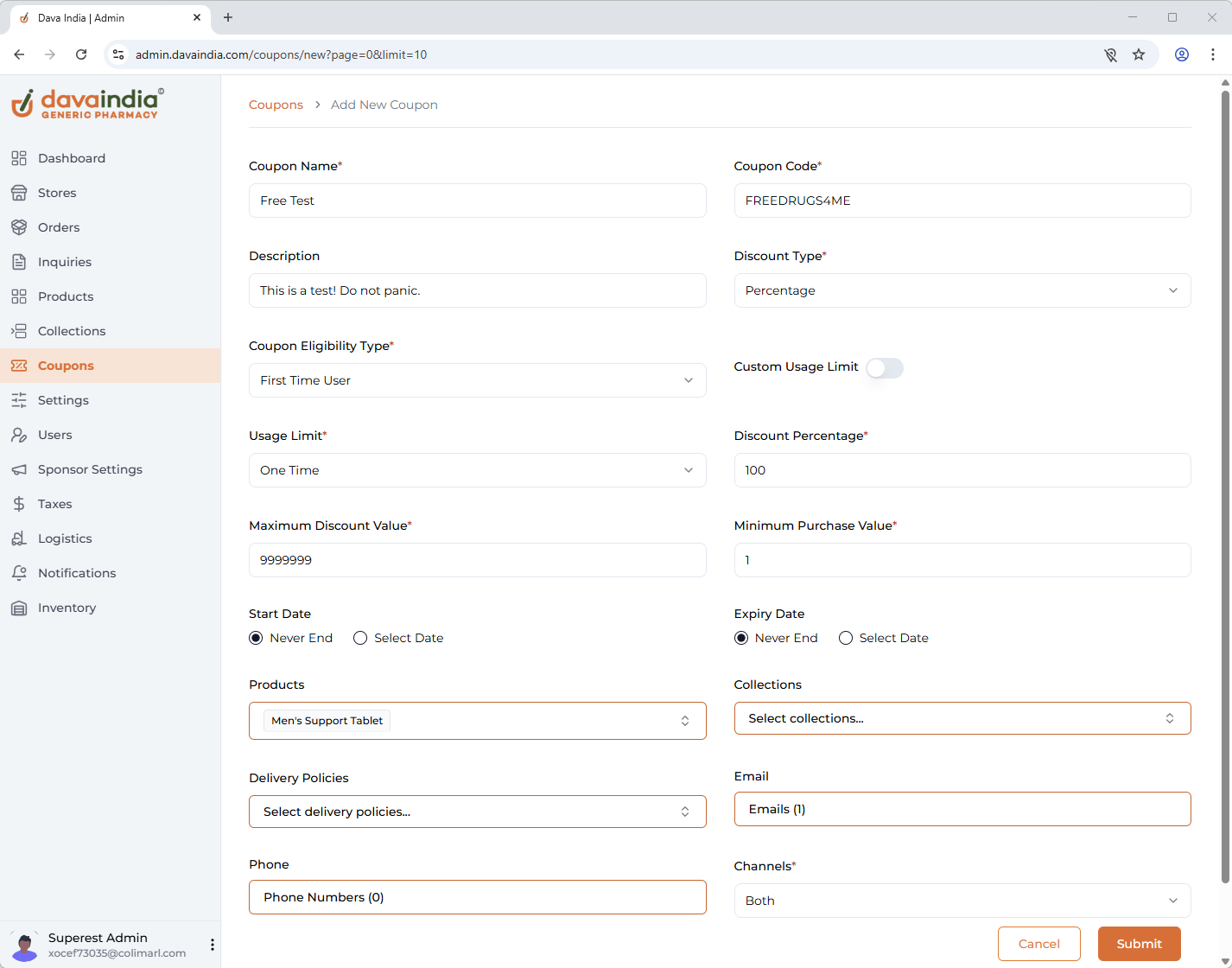1232x968 pixels.
Task: Click the Coupon Code input field
Action: pyautogui.click(x=962, y=201)
